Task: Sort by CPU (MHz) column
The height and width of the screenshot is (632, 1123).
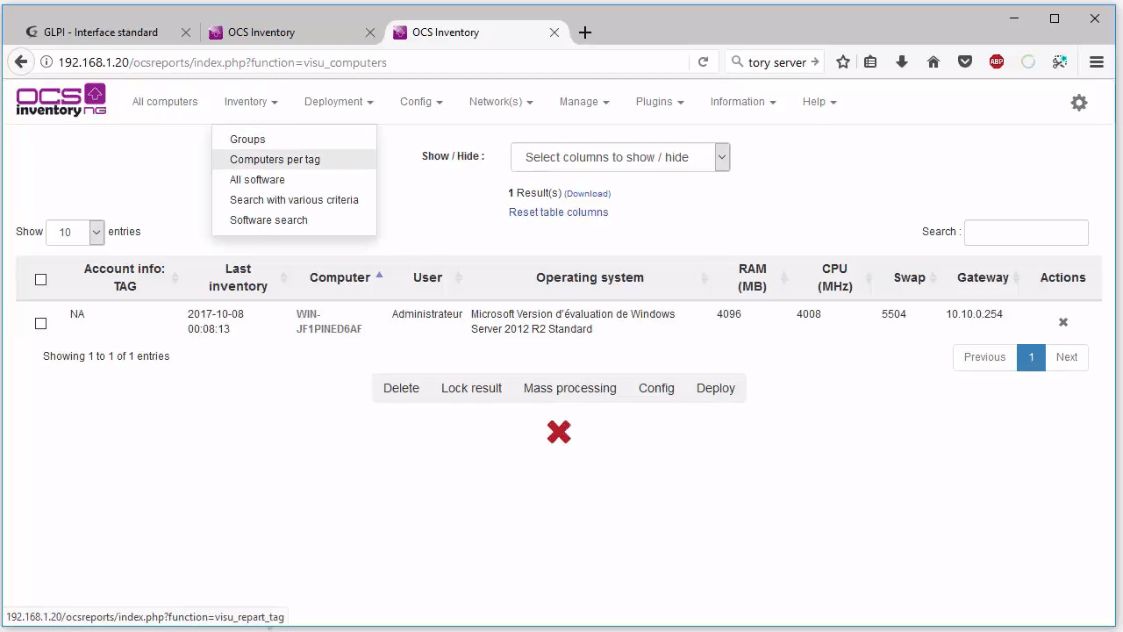Action: pos(834,277)
